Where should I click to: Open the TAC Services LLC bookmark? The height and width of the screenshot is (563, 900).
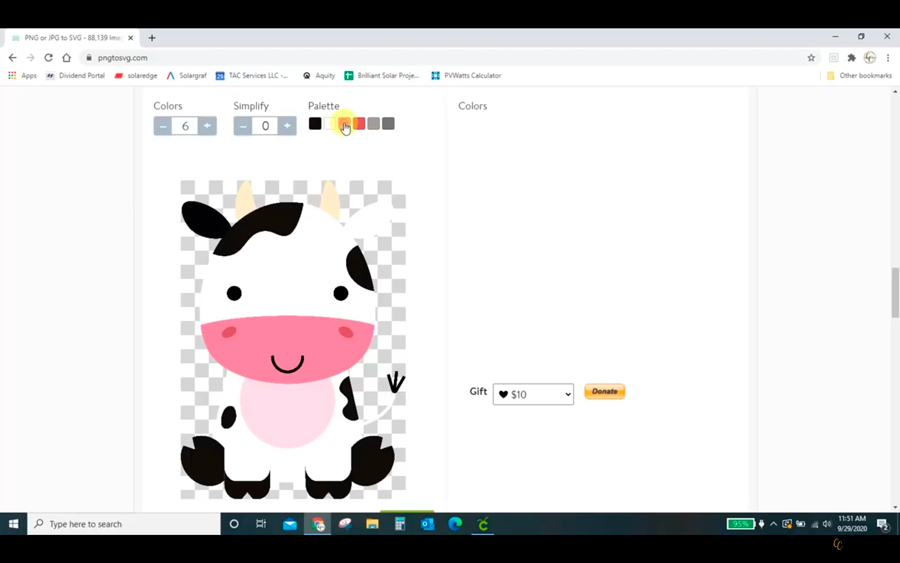pyautogui.click(x=252, y=75)
